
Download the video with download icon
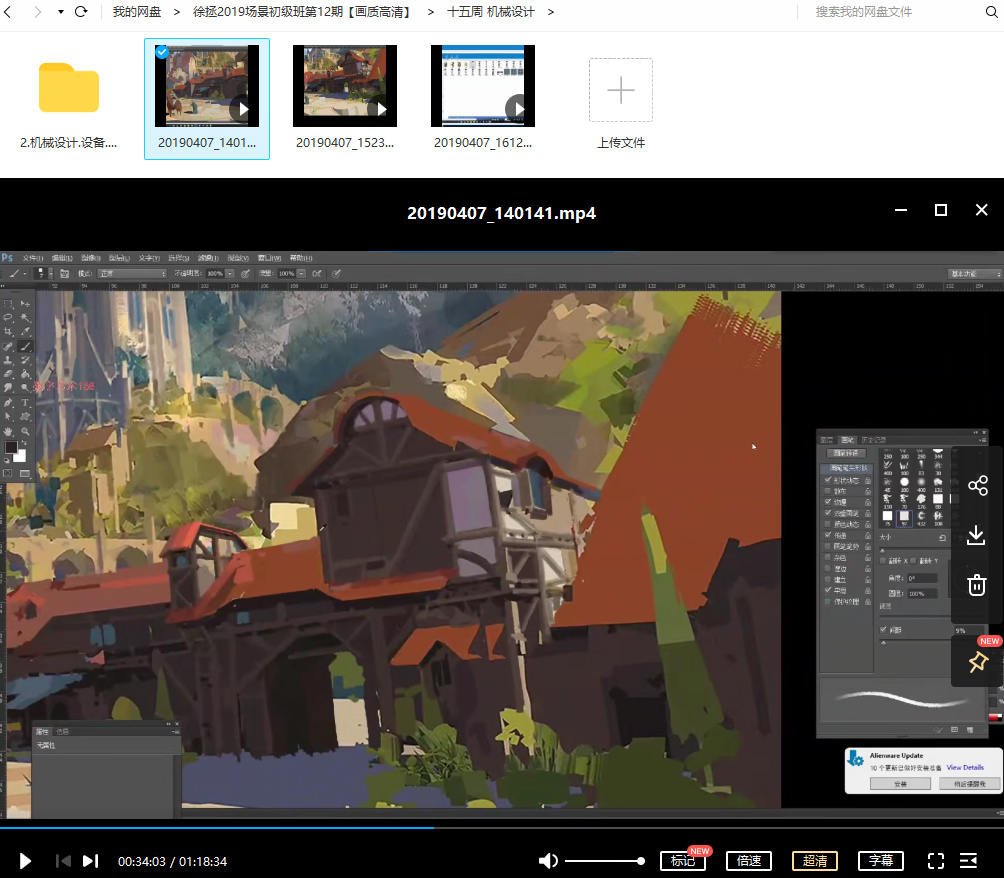[976, 535]
